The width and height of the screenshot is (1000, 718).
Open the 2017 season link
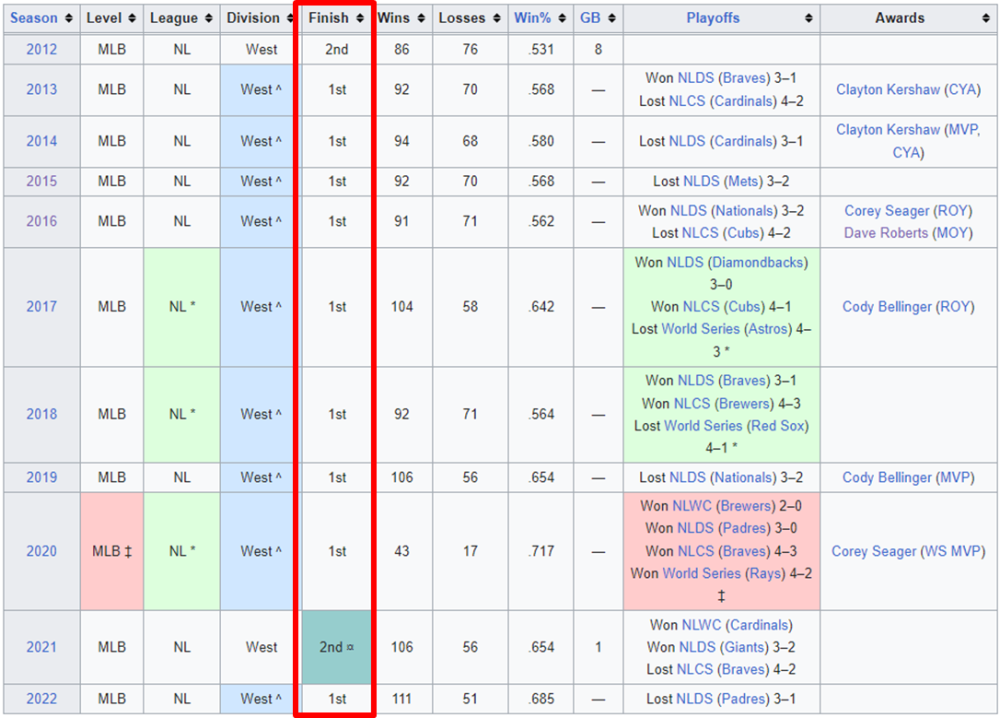pyautogui.click(x=41, y=307)
